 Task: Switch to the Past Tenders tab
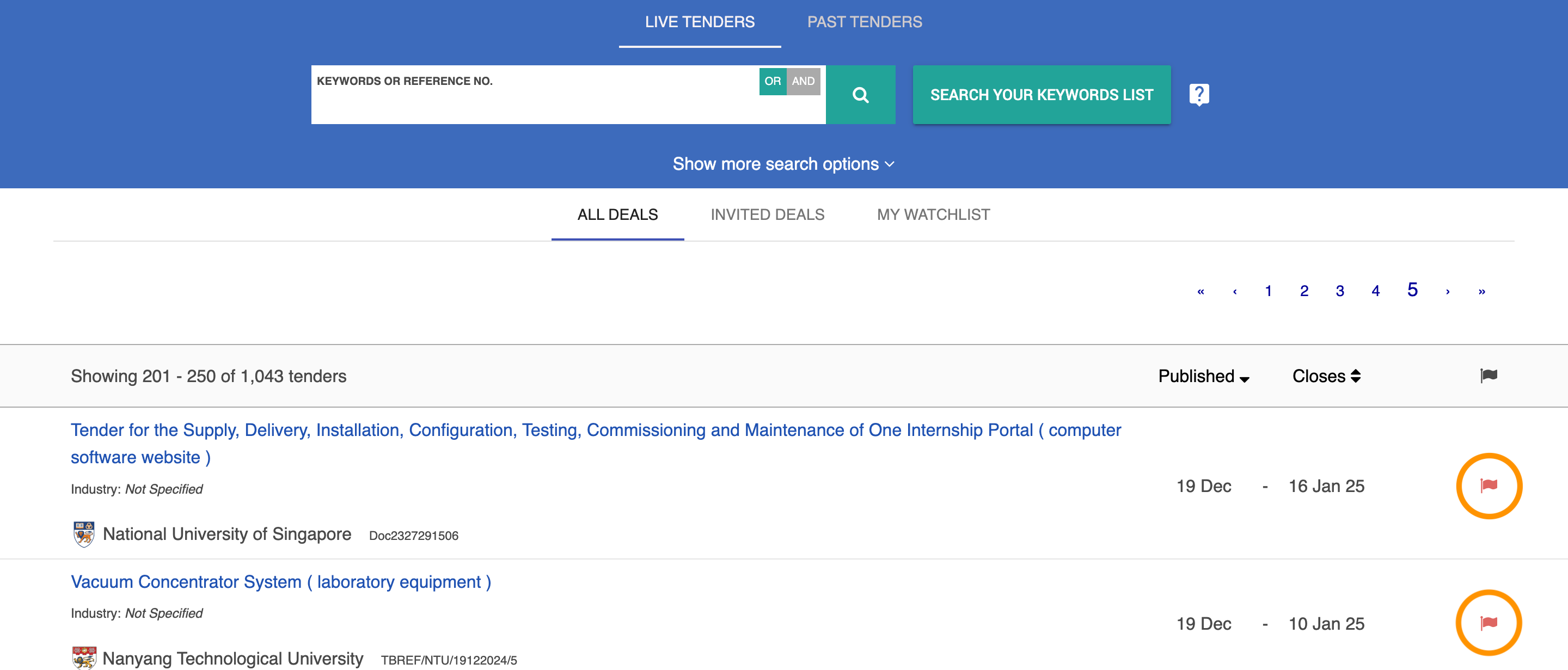[865, 22]
